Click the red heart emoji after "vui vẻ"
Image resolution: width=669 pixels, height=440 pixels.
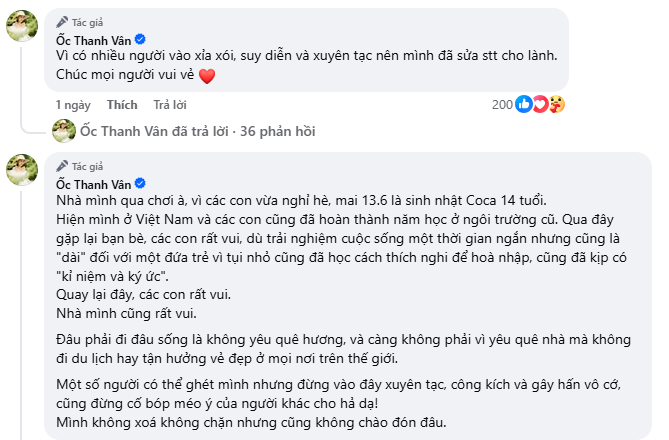pyautogui.click(x=208, y=75)
